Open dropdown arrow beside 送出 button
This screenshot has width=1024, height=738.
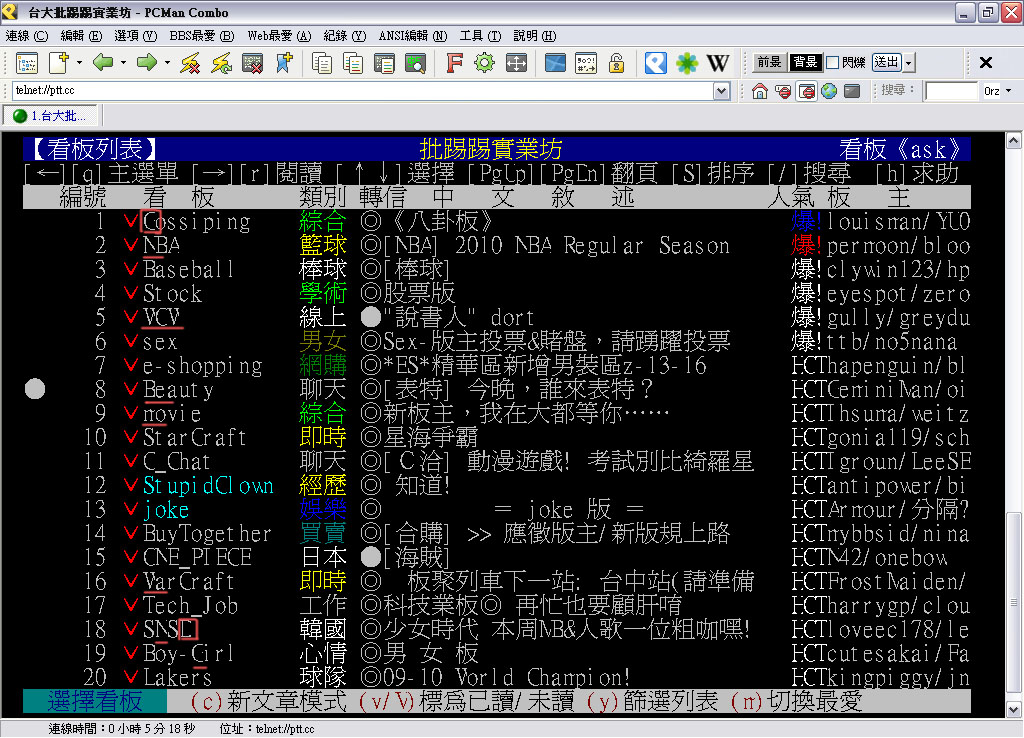(x=909, y=63)
